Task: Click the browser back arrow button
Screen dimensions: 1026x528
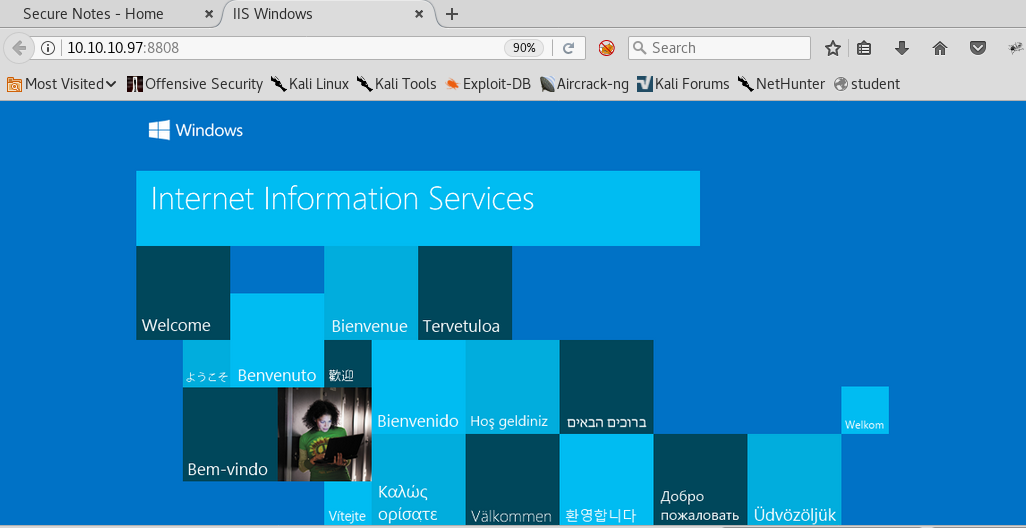Action: [x=19, y=48]
